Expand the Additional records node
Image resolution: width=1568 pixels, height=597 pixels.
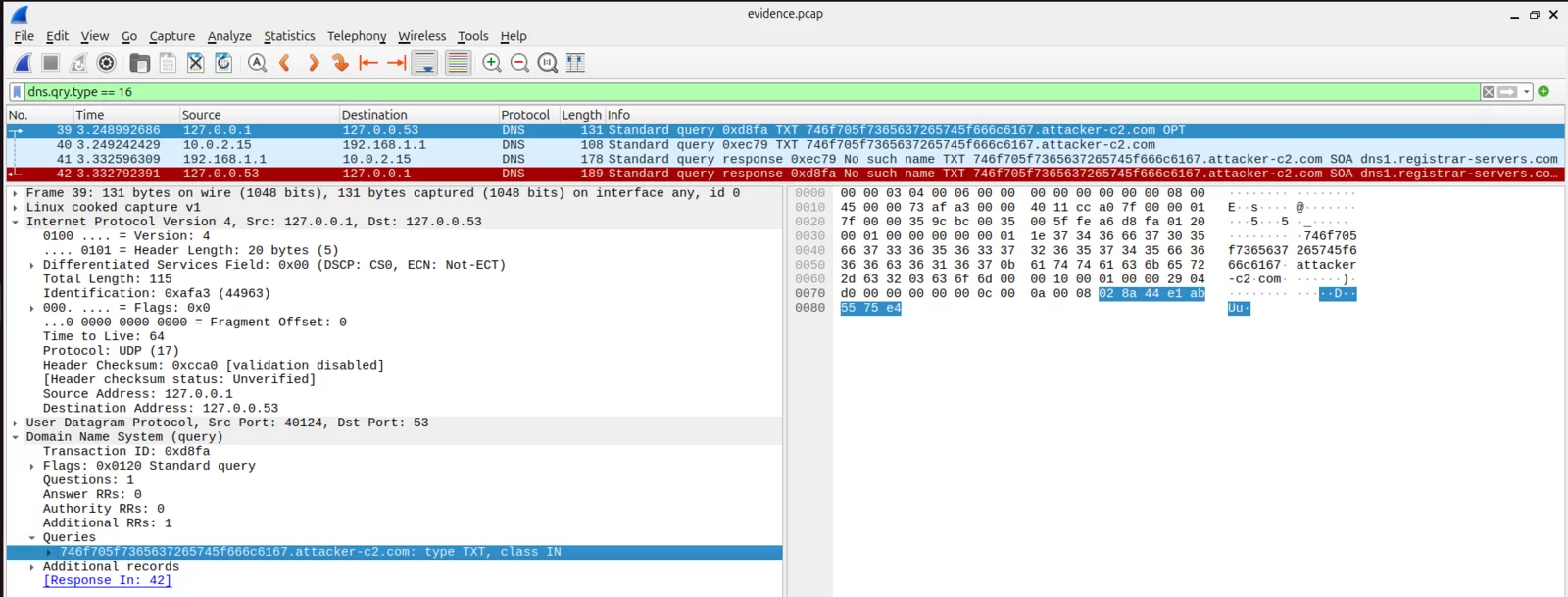(x=32, y=567)
